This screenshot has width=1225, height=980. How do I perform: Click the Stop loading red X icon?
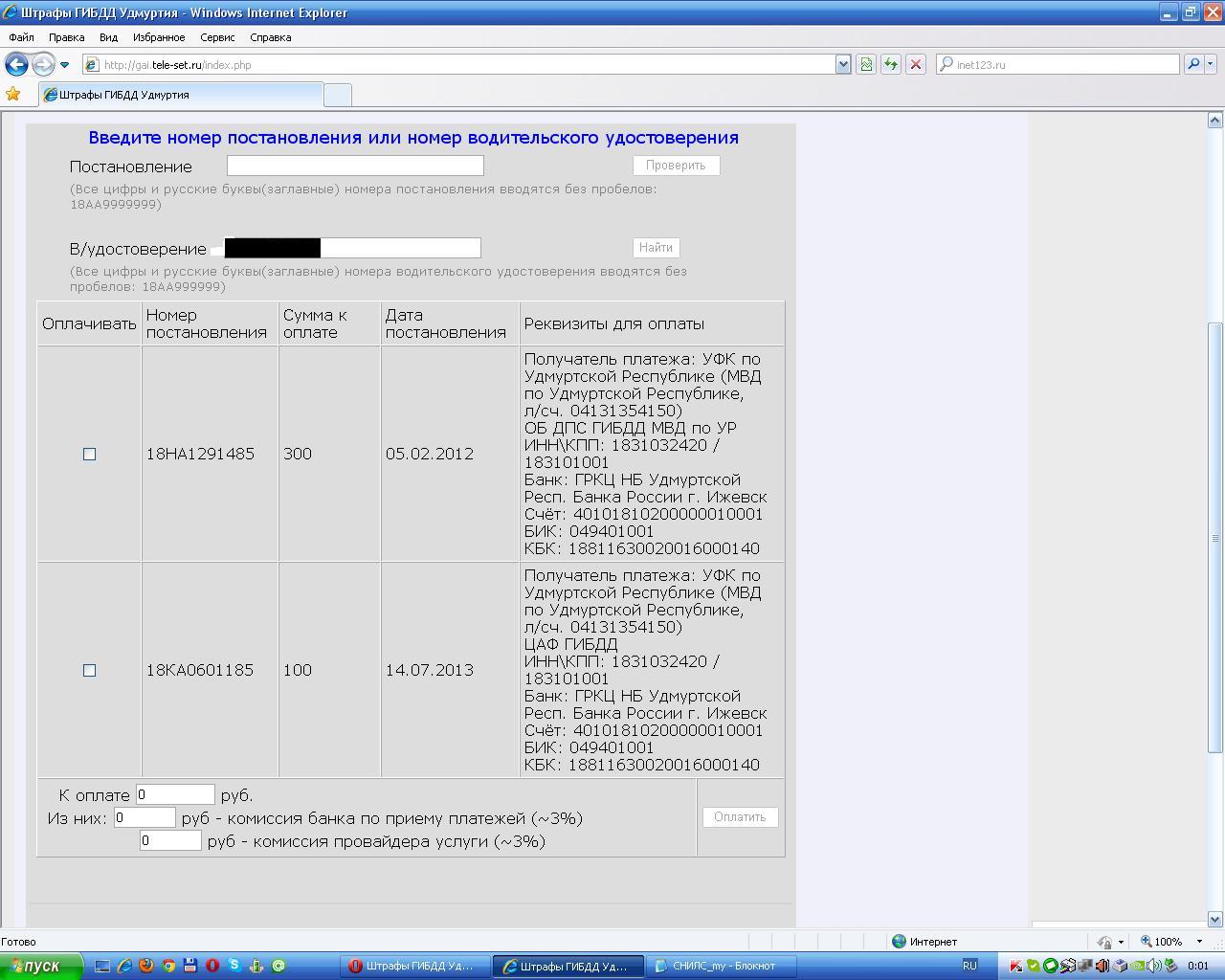(x=916, y=64)
